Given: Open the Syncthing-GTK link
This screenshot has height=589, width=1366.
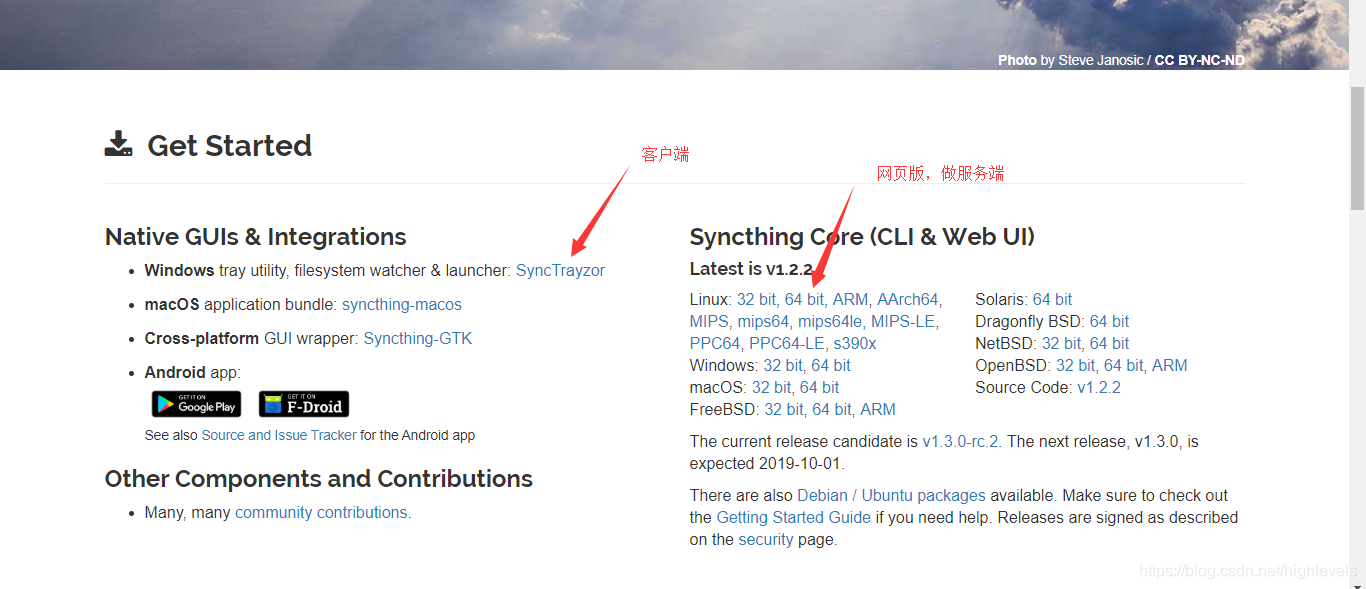Looking at the screenshot, I should click(x=418, y=338).
